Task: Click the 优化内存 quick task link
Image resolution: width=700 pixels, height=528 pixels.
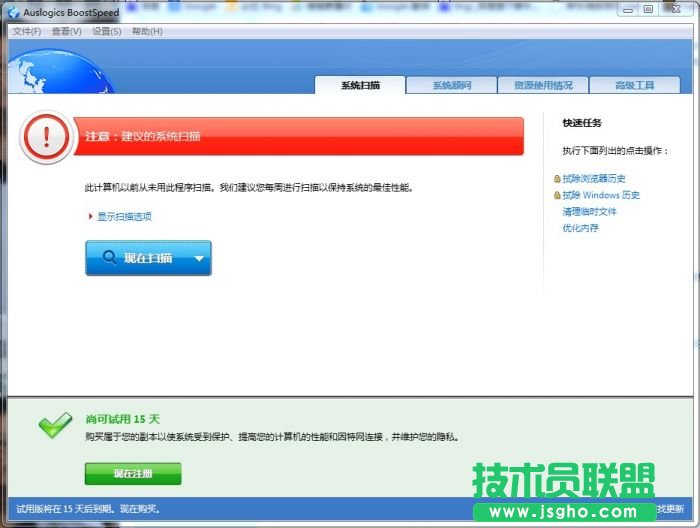Action: [581, 228]
